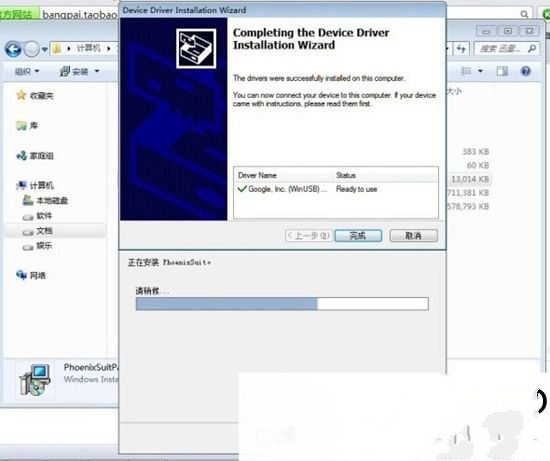Select 家庭组 in the navigation pane
This screenshot has height=461, width=550.
41,155
